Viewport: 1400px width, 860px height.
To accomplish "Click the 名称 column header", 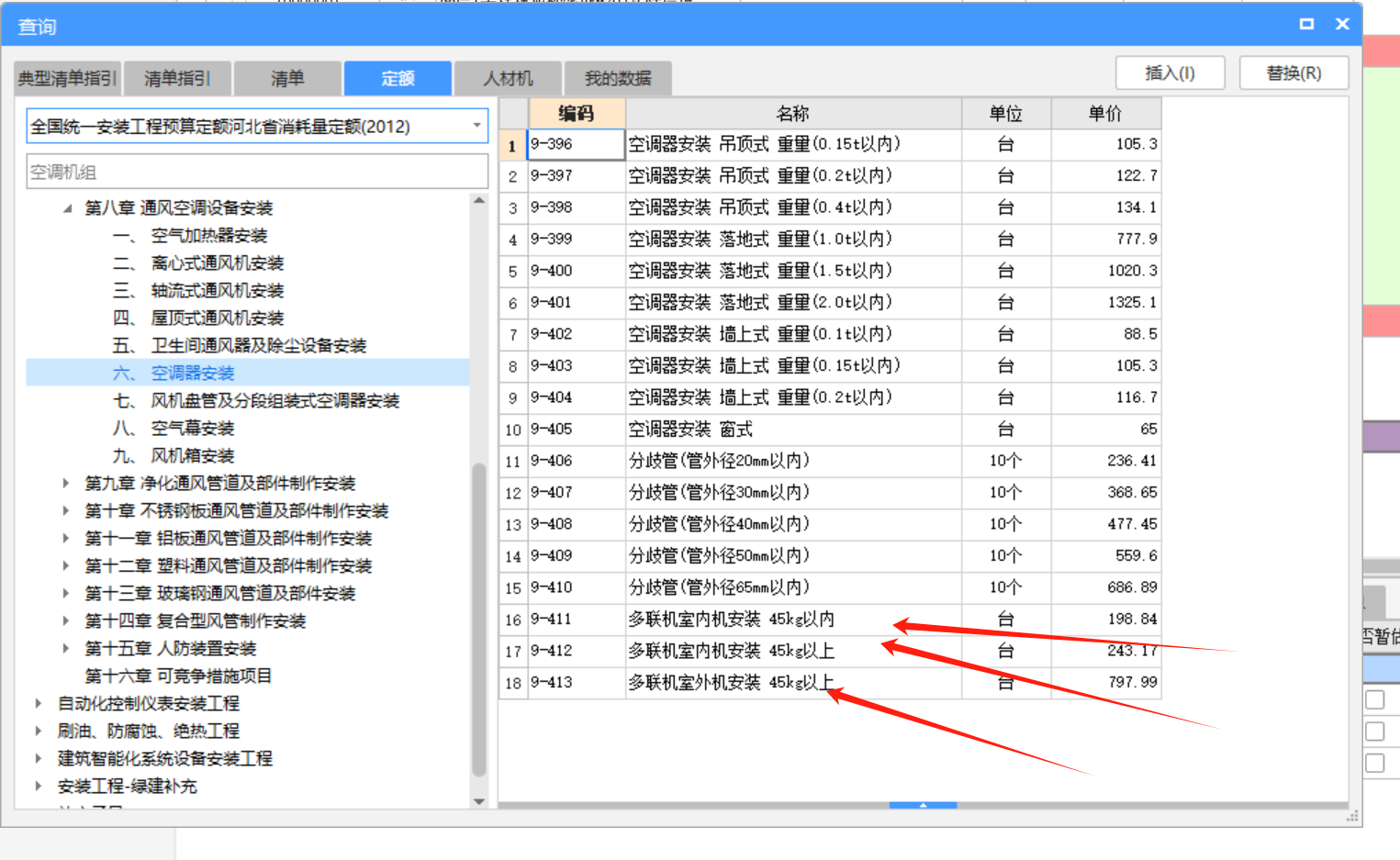I will tap(793, 113).
